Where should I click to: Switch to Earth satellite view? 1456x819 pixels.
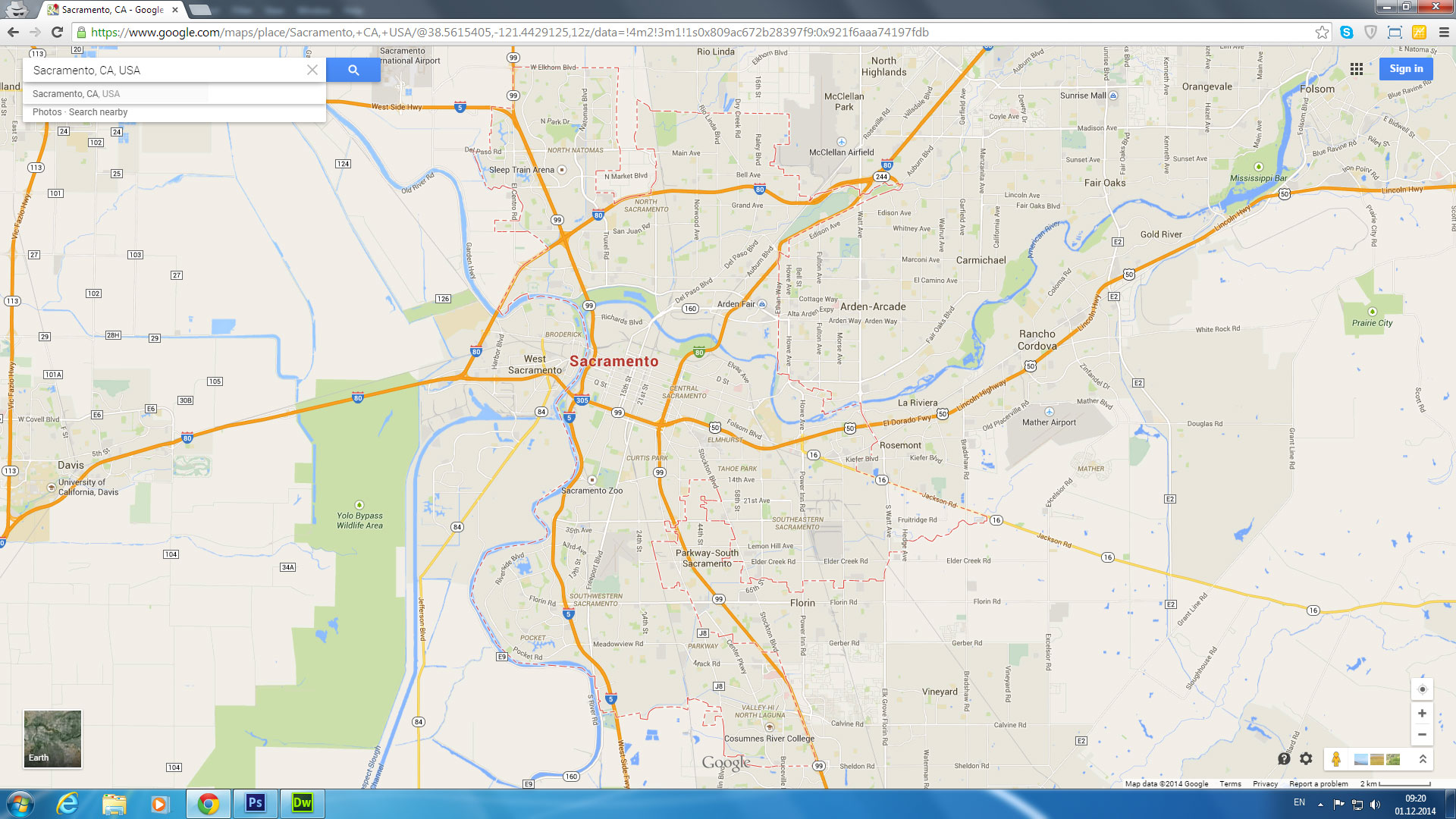pos(52,739)
